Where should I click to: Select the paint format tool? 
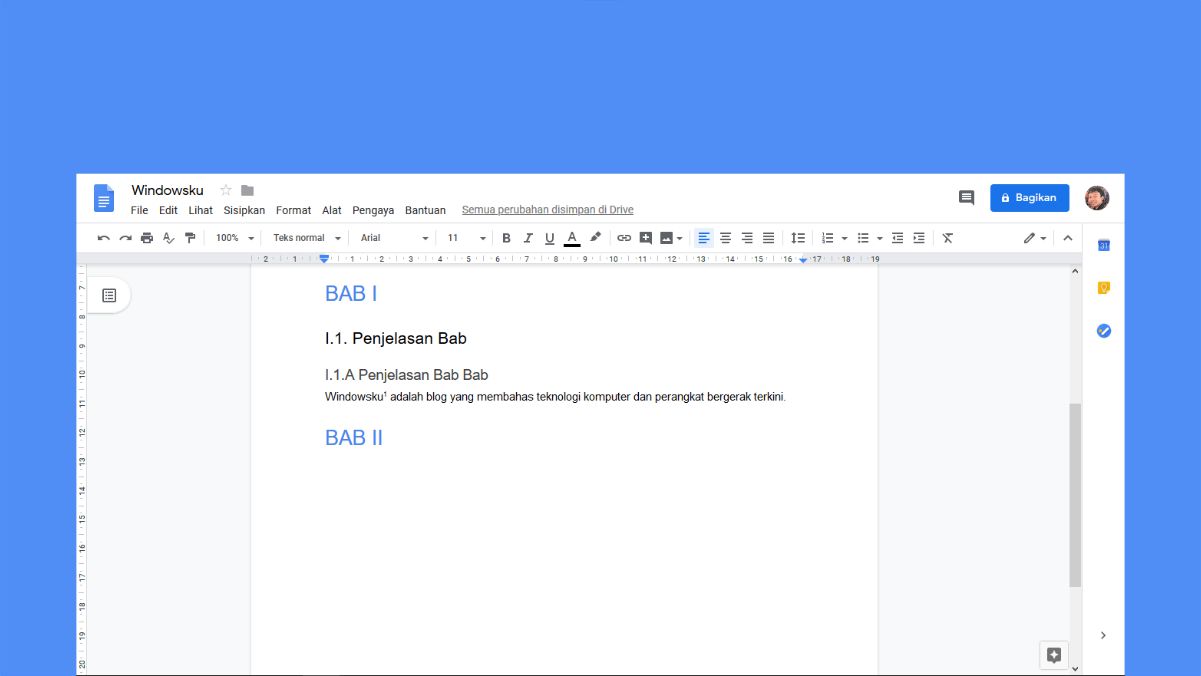pyautogui.click(x=190, y=237)
